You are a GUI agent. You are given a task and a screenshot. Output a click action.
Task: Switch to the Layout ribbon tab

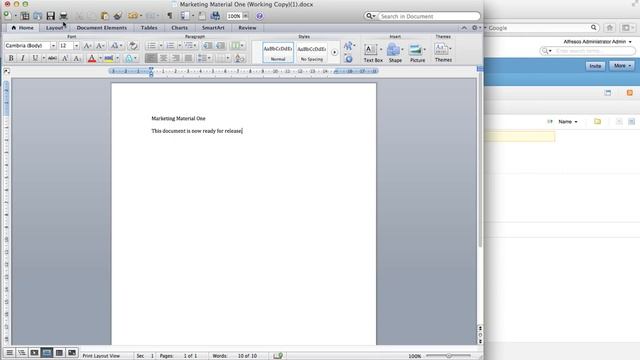point(55,28)
